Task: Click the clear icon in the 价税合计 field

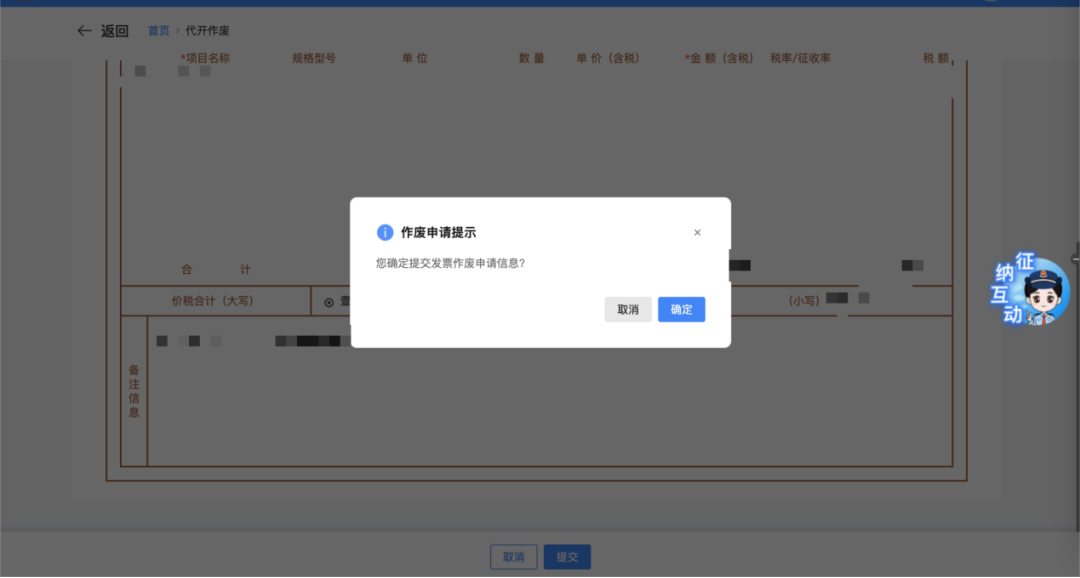Action: click(329, 302)
